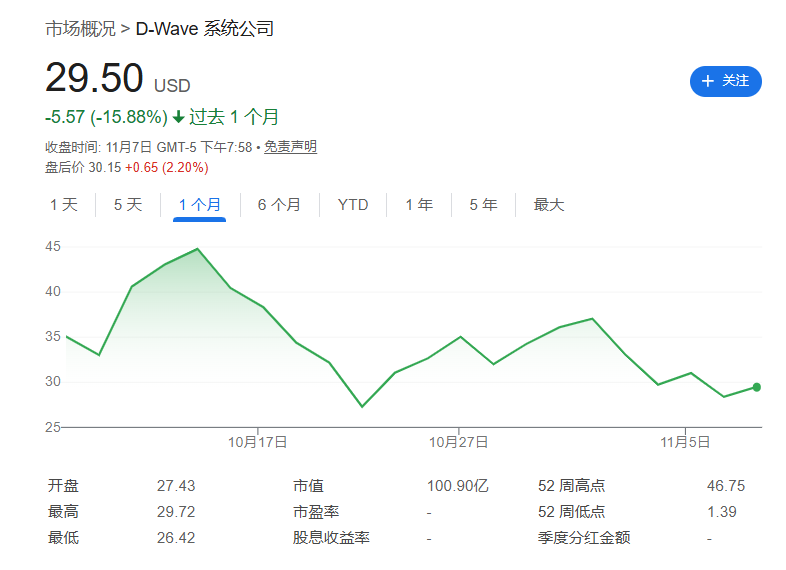Click the 52 周高点 value 46.75

(726, 486)
